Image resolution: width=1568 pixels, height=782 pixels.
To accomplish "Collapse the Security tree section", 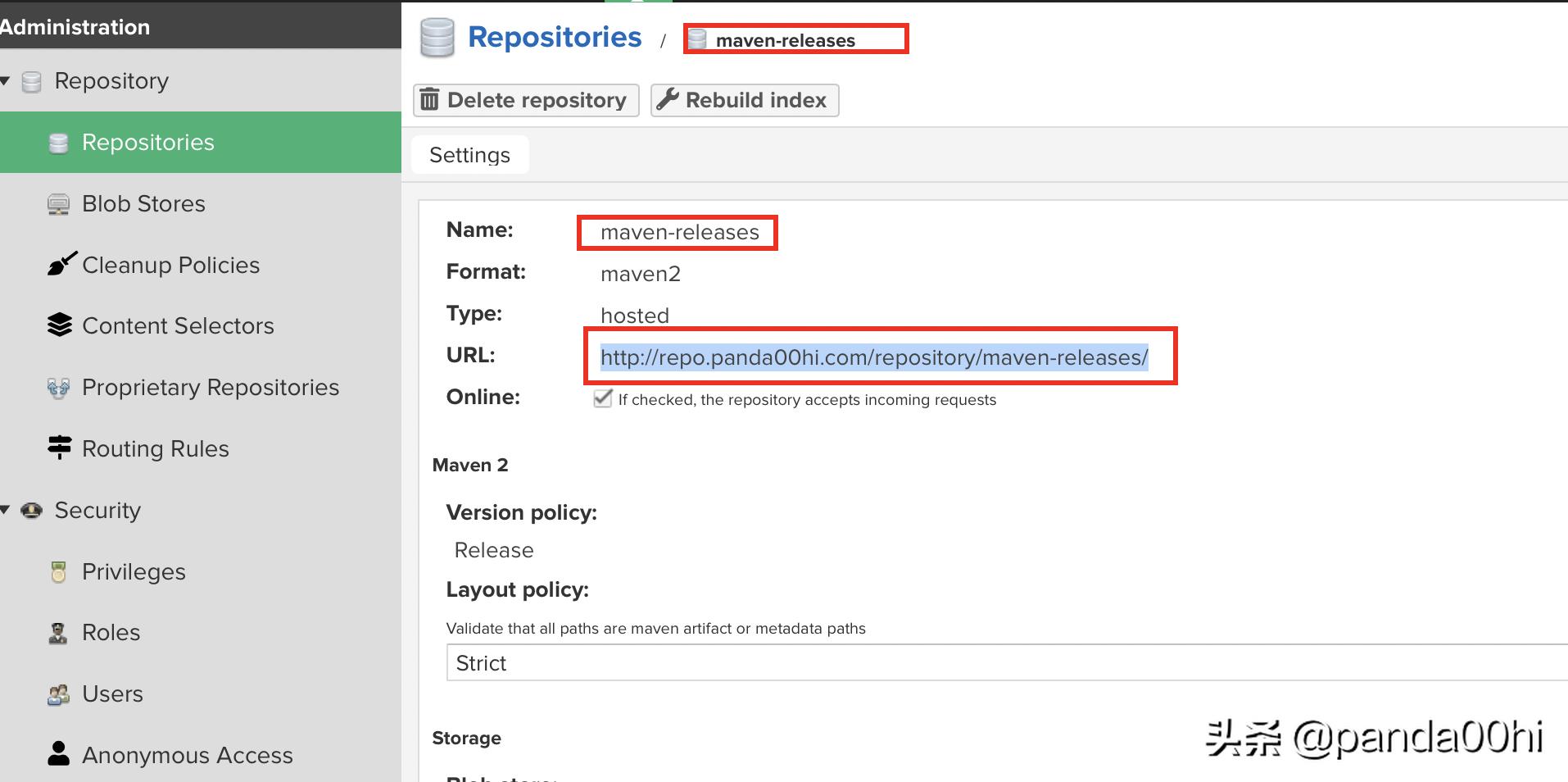I will pyautogui.click(x=6, y=510).
